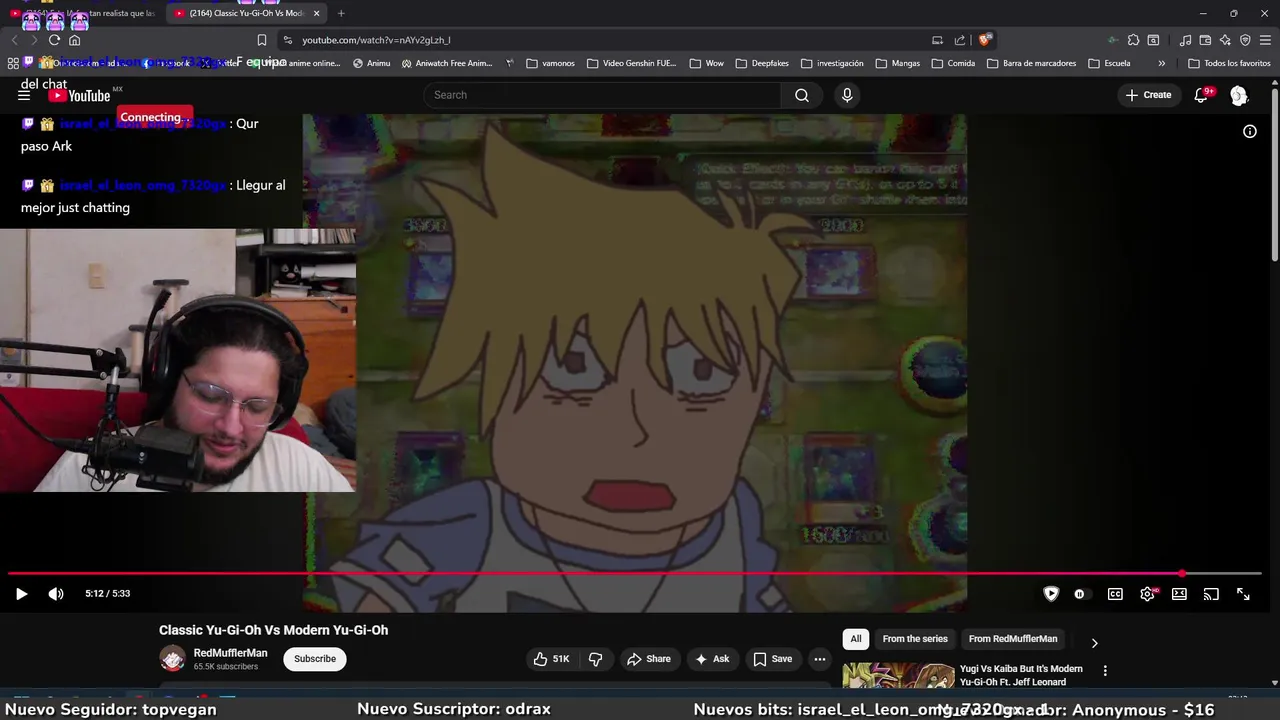Show hidden bookmarks with the double chevron
Viewport: 1280px width, 720px height.
point(1161,63)
